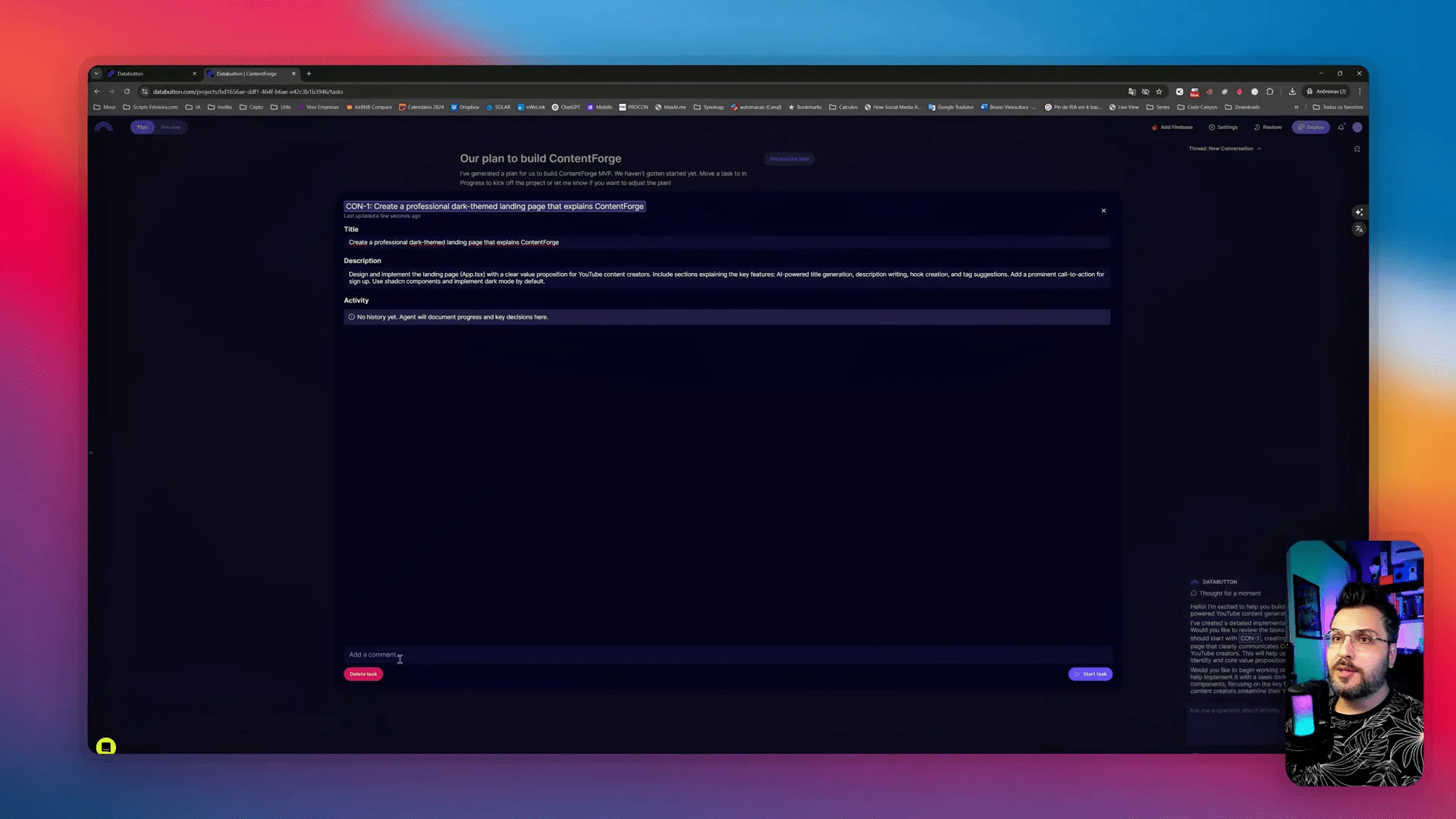The width and height of the screenshot is (1456, 819).
Task: Switch to Preview mode toggle
Action: pos(171,127)
